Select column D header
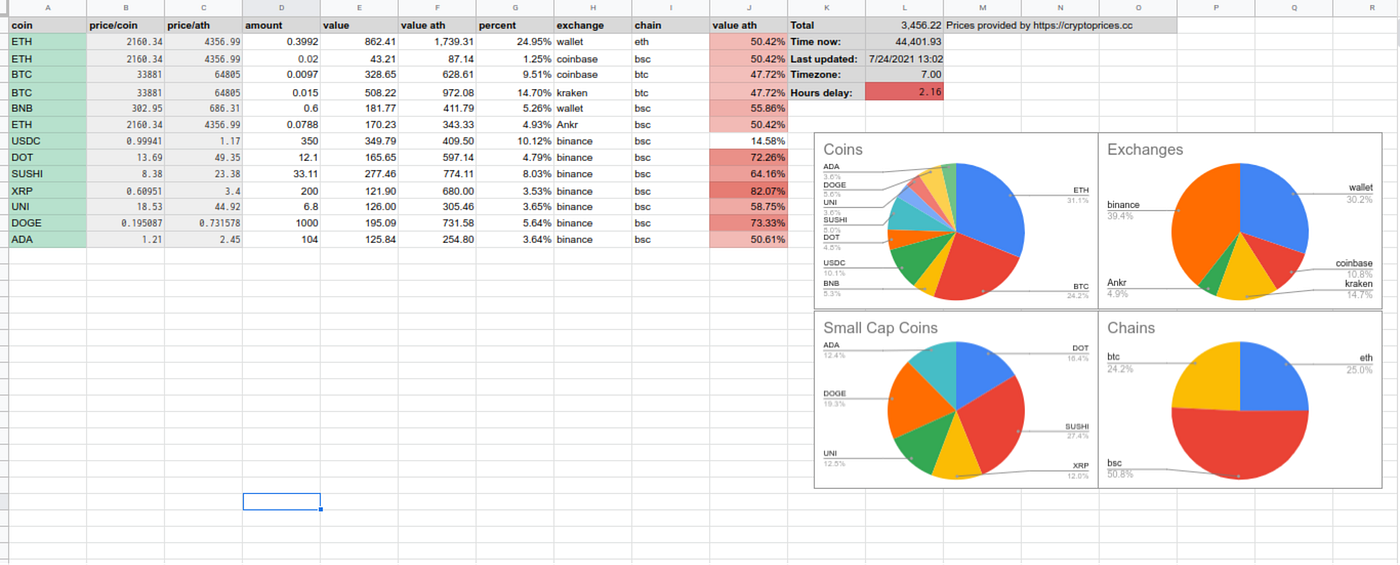1400x565 pixels. pos(281,8)
